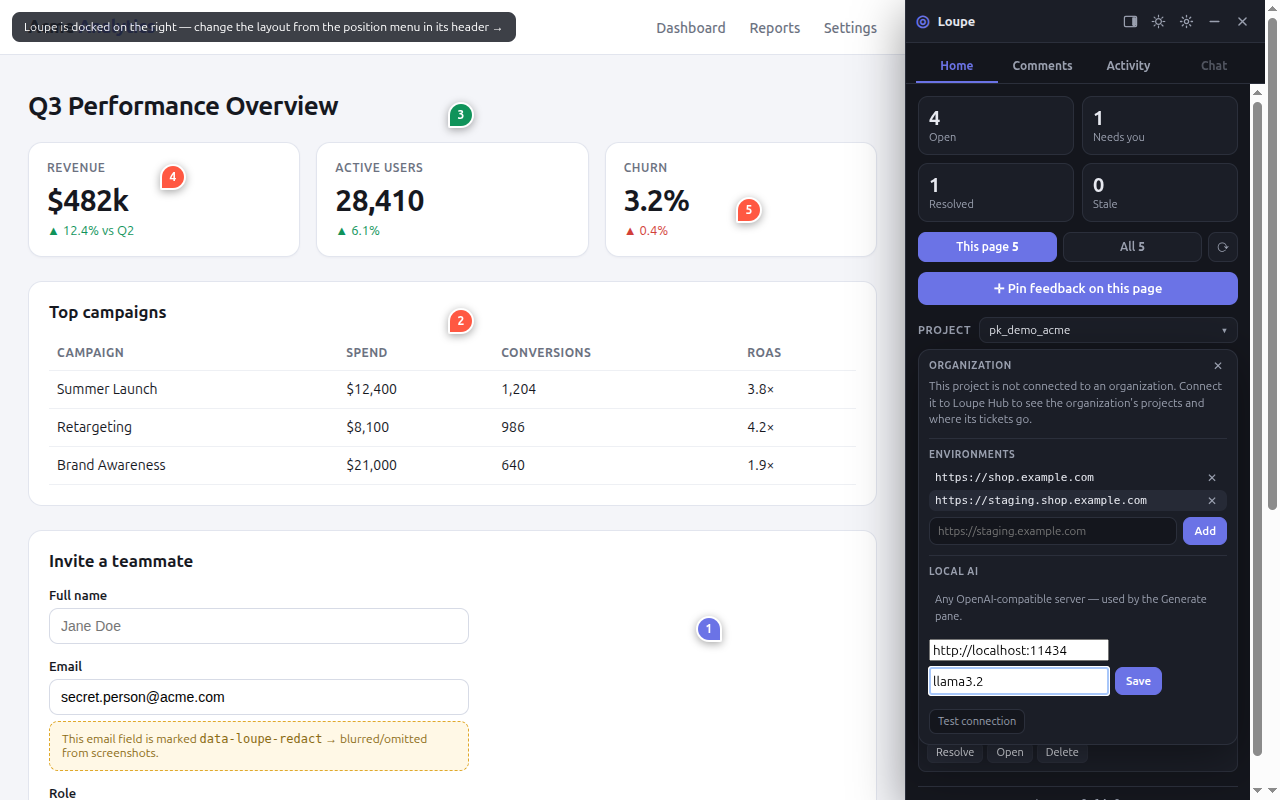This screenshot has height=800, width=1280.
Task: Open the green feedback pin number 3
Action: (x=460, y=115)
